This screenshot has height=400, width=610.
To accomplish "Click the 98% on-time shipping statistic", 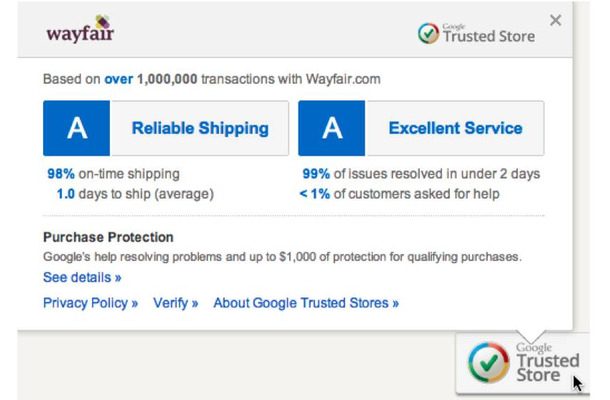I will coord(113,174).
